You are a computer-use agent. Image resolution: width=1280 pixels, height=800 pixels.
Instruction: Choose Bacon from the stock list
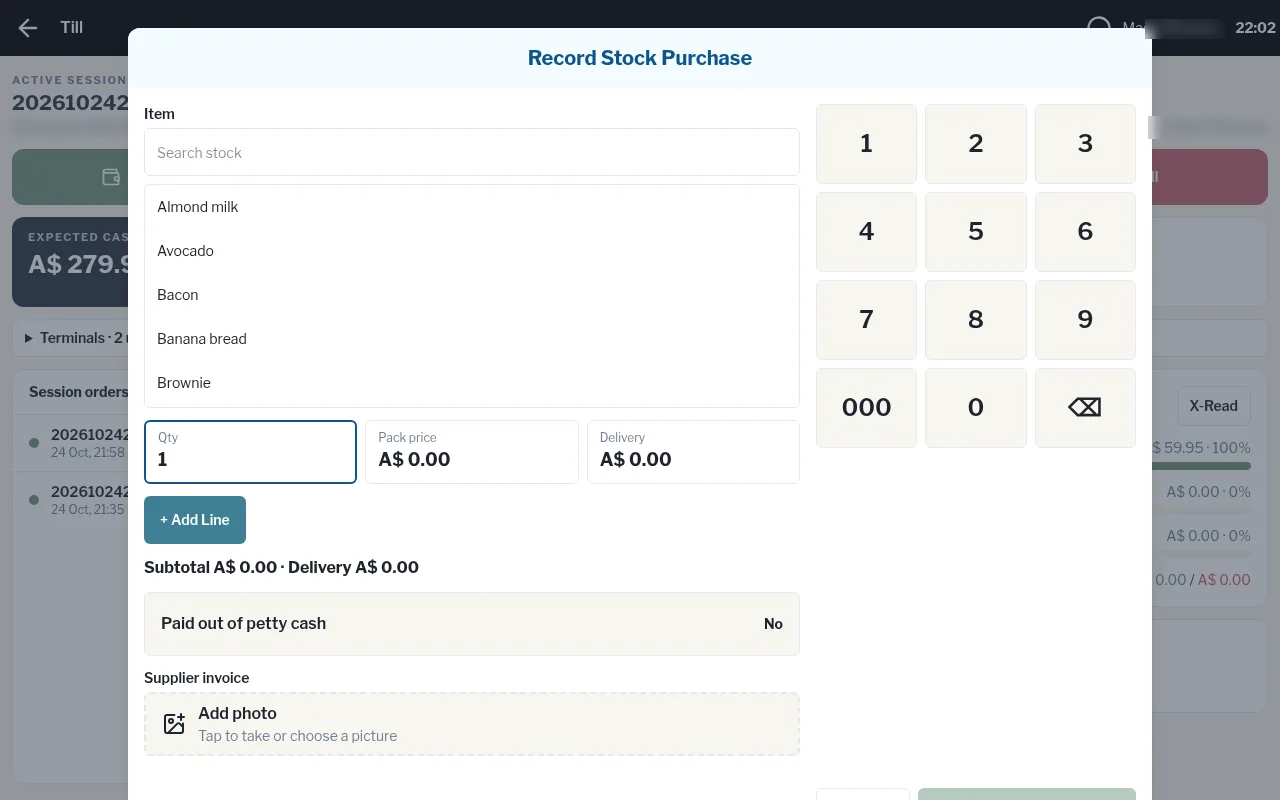(x=472, y=295)
